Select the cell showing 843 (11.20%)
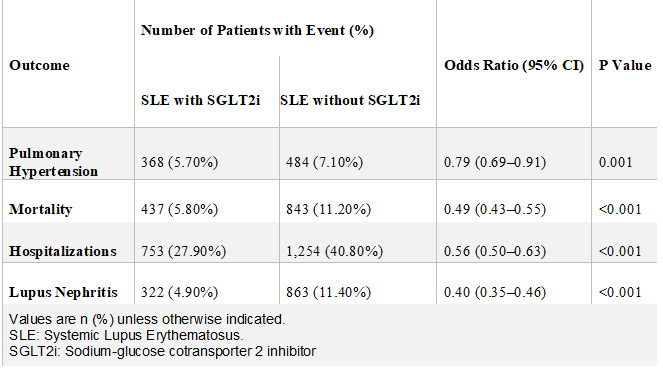The image size is (663, 376). 328,209
